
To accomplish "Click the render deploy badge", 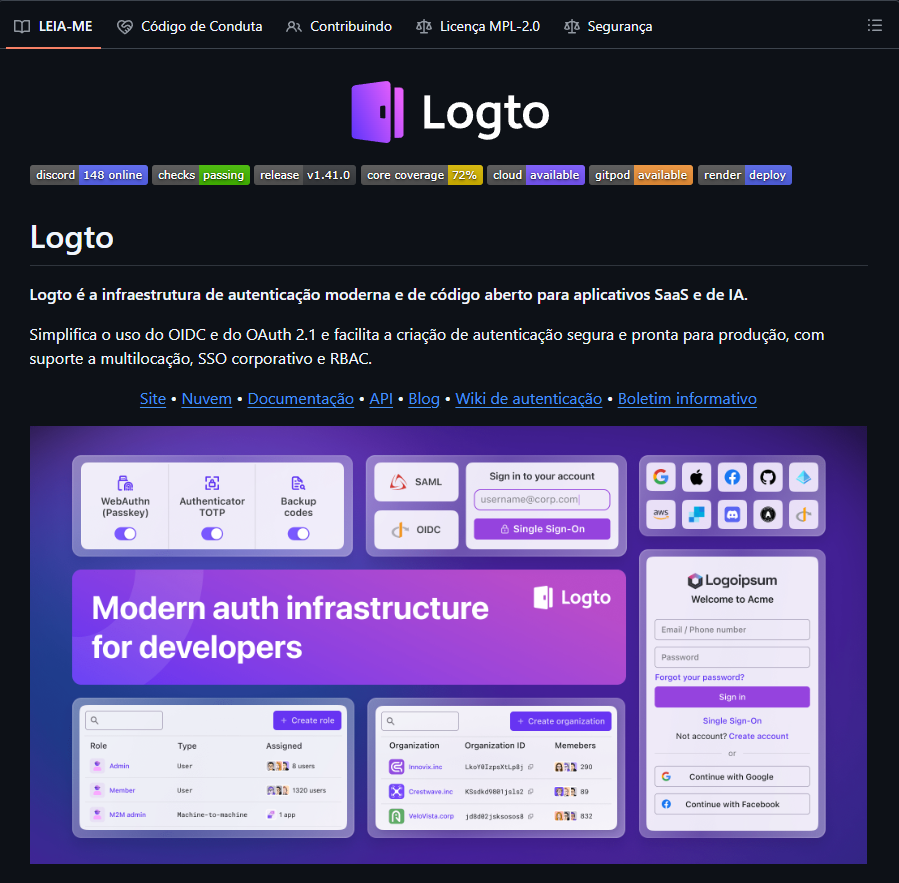I will (745, 175).
